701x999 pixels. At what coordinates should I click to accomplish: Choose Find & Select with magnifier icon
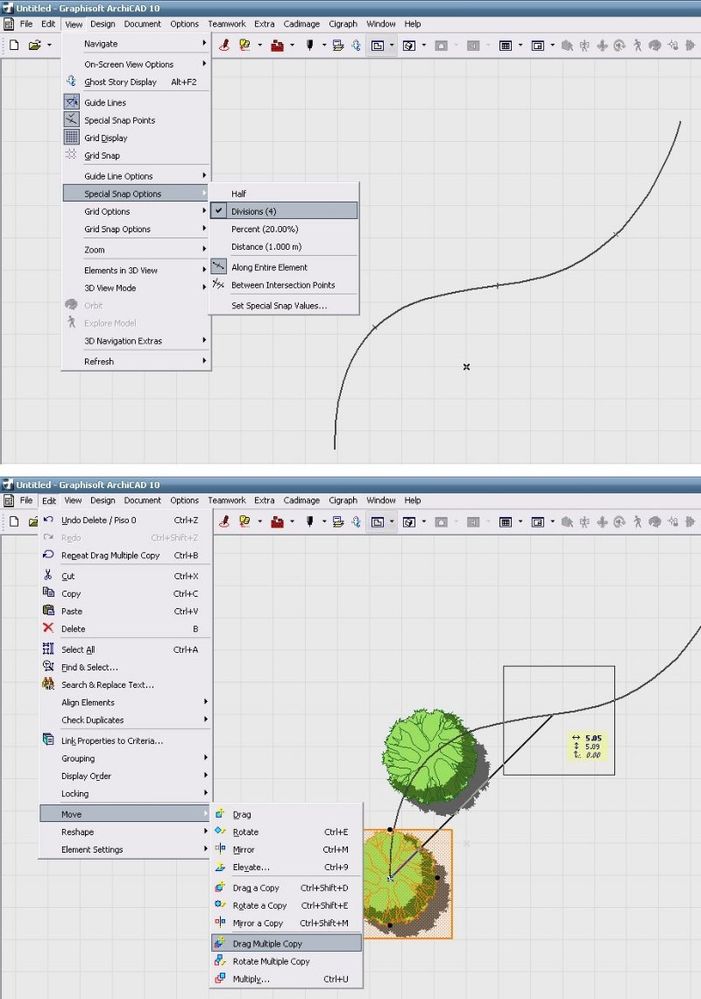125,667
